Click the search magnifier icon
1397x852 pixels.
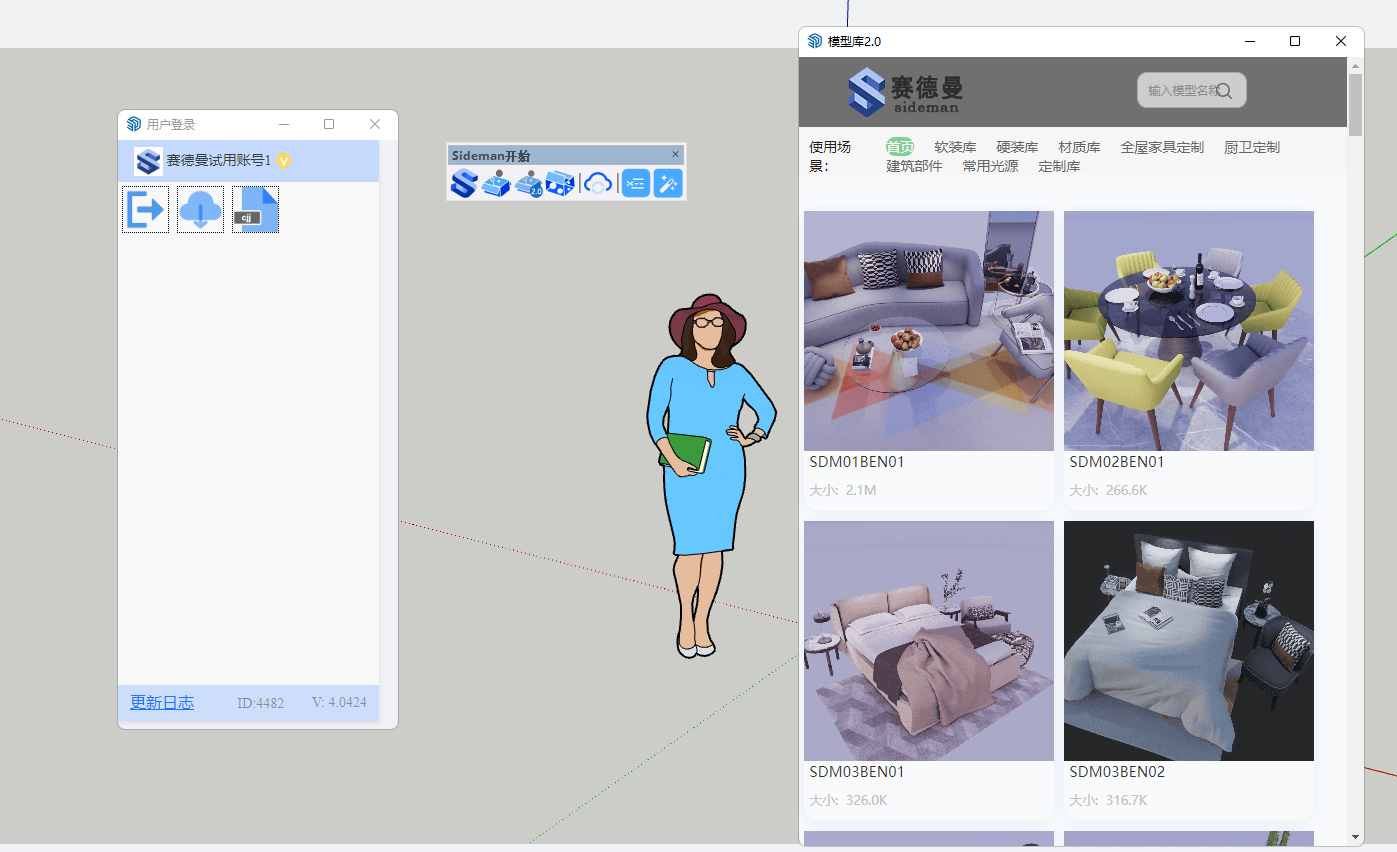point(1224,91)
